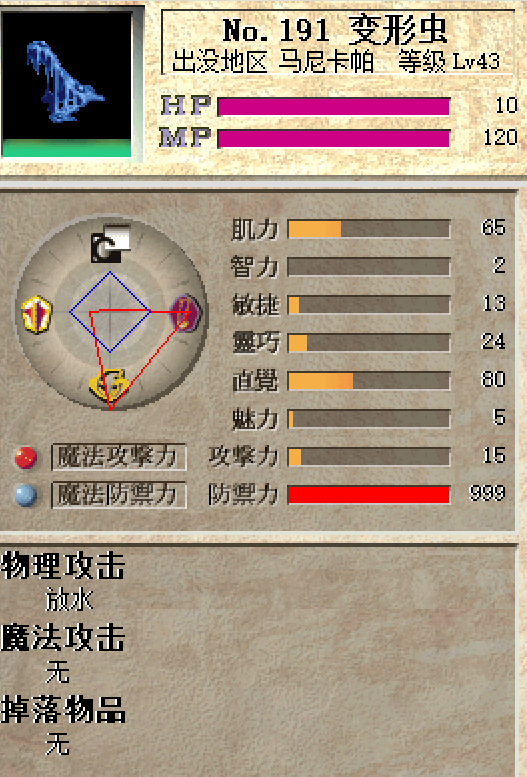This screenshot has width=527, height=777.
Task: Click the blue monster portrait thumbnail
Action: tap(66, 83)
